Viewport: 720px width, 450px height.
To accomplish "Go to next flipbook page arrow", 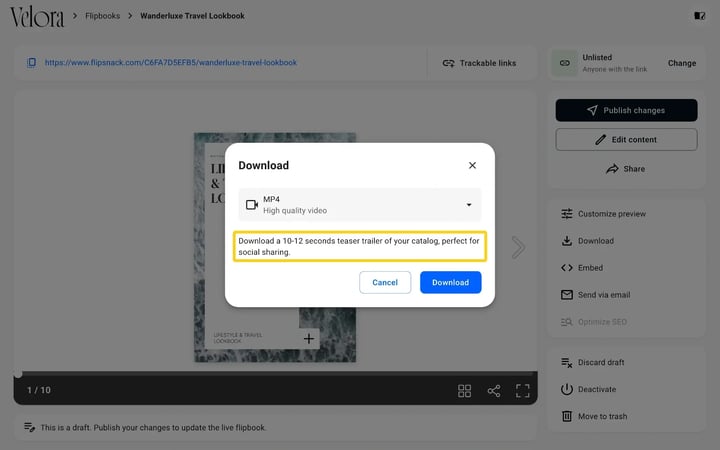I will pyautogui.click(x=518, y=248).
